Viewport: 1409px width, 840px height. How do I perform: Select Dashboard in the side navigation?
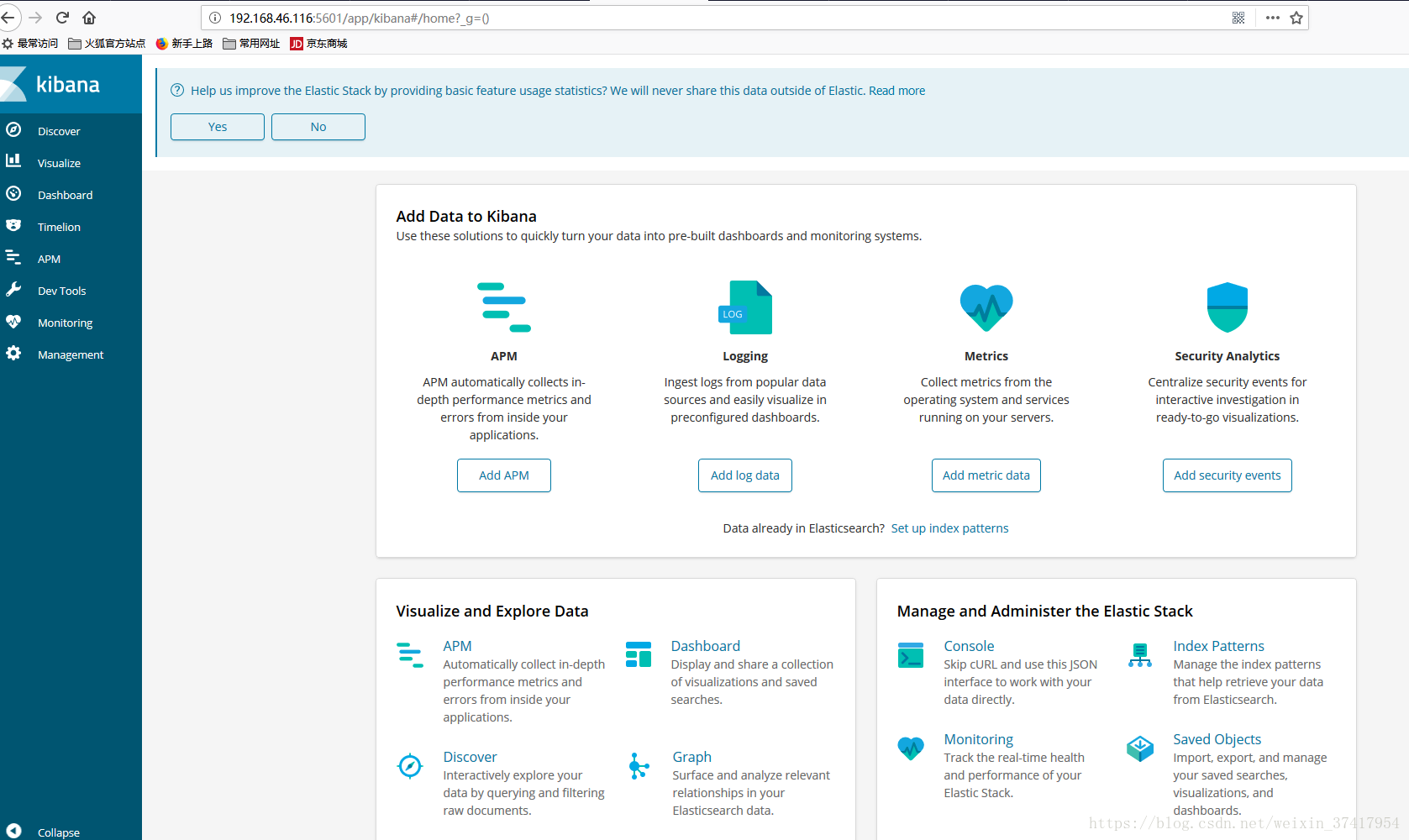click(x=65, y=195)
